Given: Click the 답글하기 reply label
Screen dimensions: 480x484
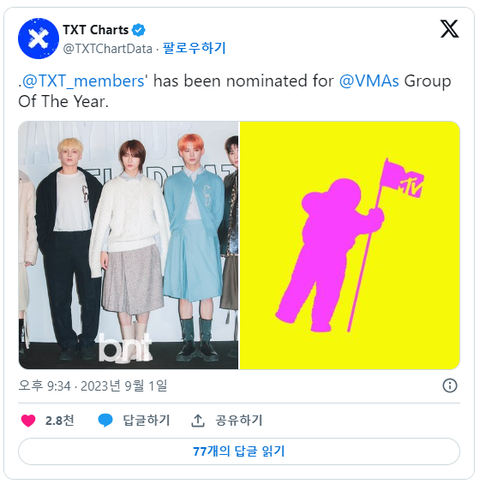Looking at the screenshot, I should pos(147,420).
